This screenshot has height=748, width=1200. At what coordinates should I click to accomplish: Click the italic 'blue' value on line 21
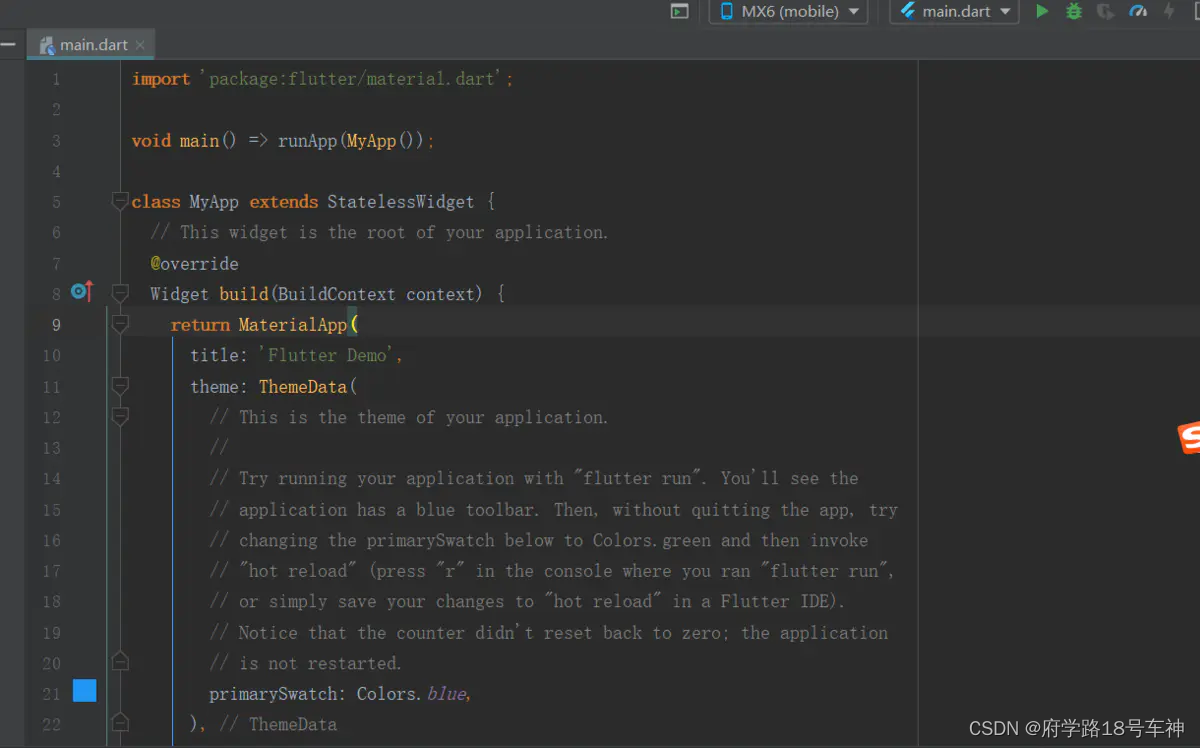click(446, 694)
